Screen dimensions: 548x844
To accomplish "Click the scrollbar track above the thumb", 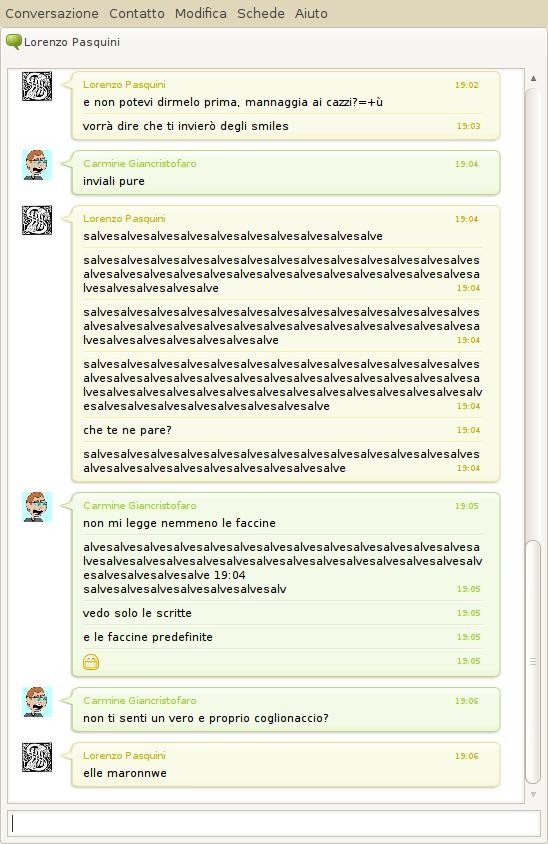I will tap(533, 312).
